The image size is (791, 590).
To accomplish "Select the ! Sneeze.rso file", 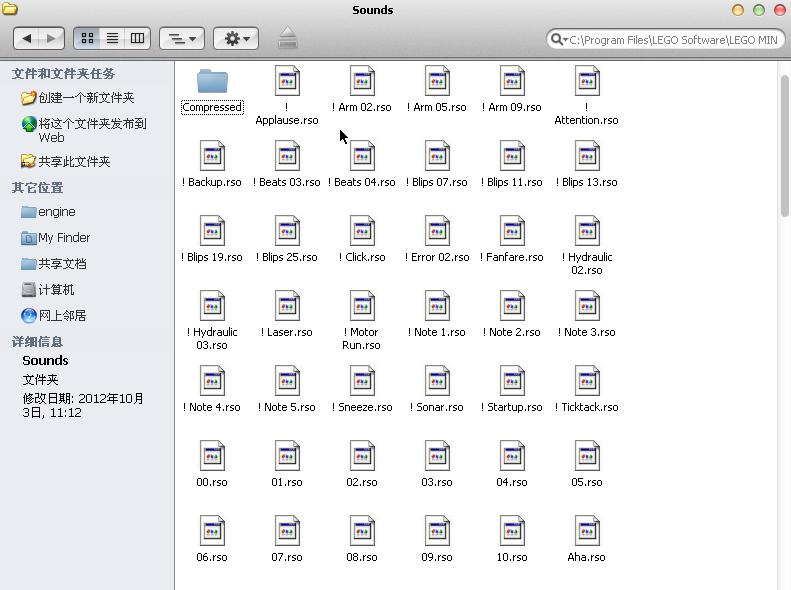I will 362,390.
